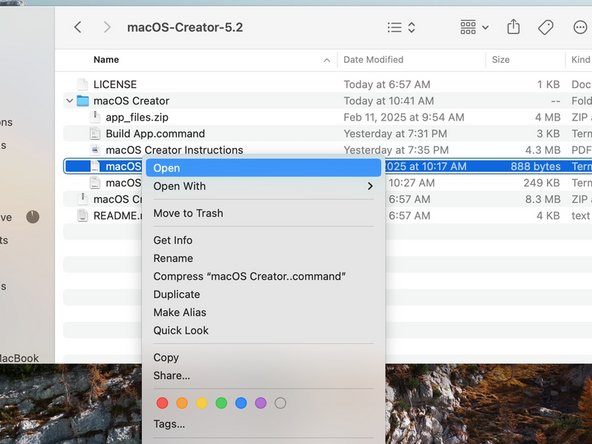Click 888 bytes size cell
Image resolution: width=592 pixels, height=444 pixels.
tap(535, 166)
